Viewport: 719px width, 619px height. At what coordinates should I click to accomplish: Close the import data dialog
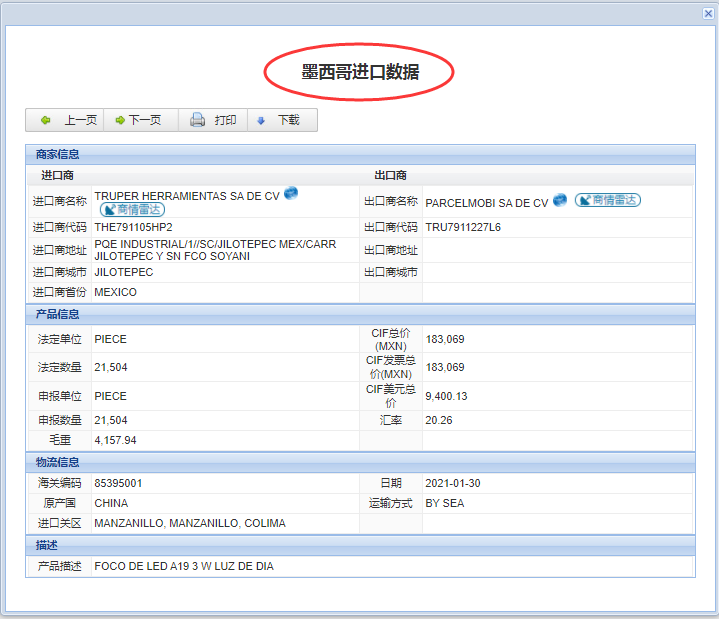(708, 12)
